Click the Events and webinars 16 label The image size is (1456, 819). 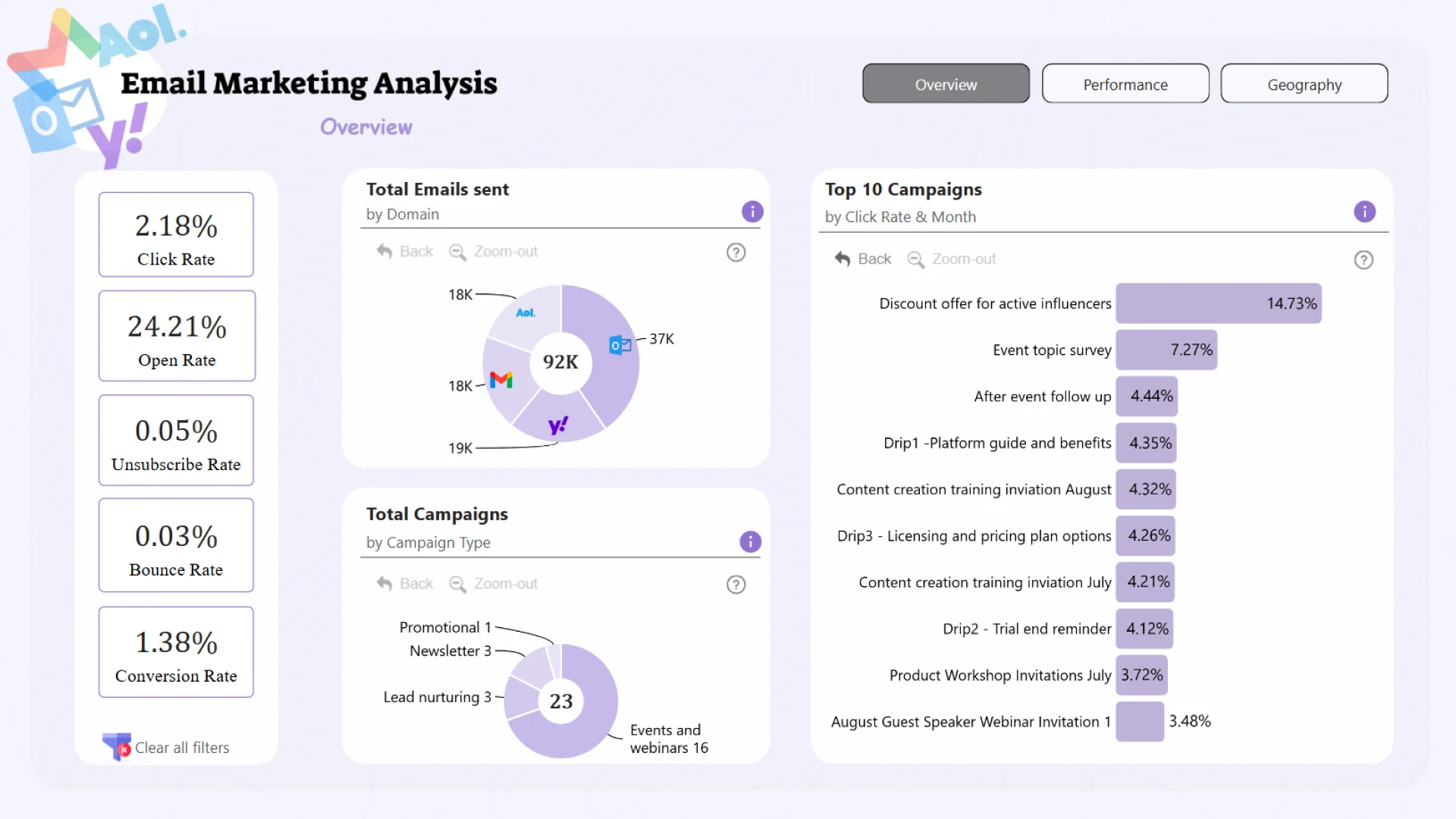click(x=669, y=739)
